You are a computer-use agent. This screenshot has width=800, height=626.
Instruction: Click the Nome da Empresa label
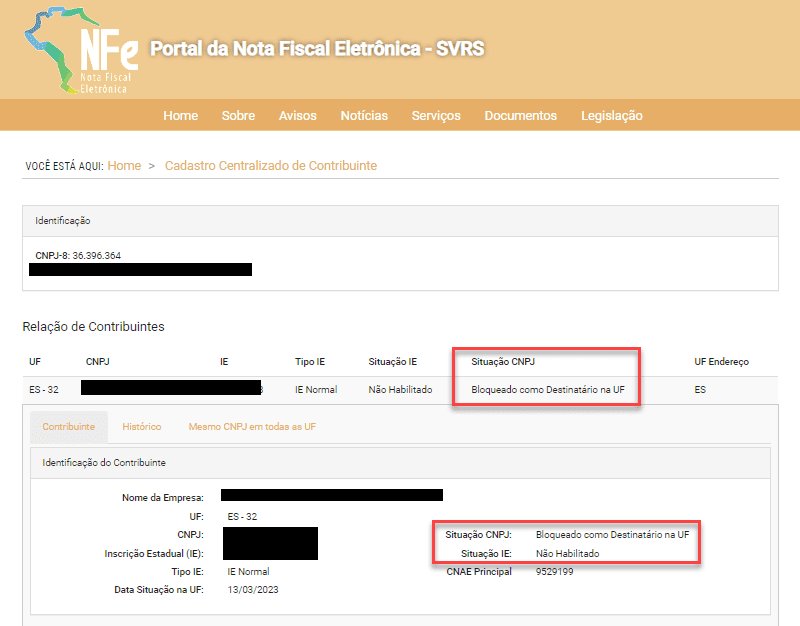click(163, 497)
